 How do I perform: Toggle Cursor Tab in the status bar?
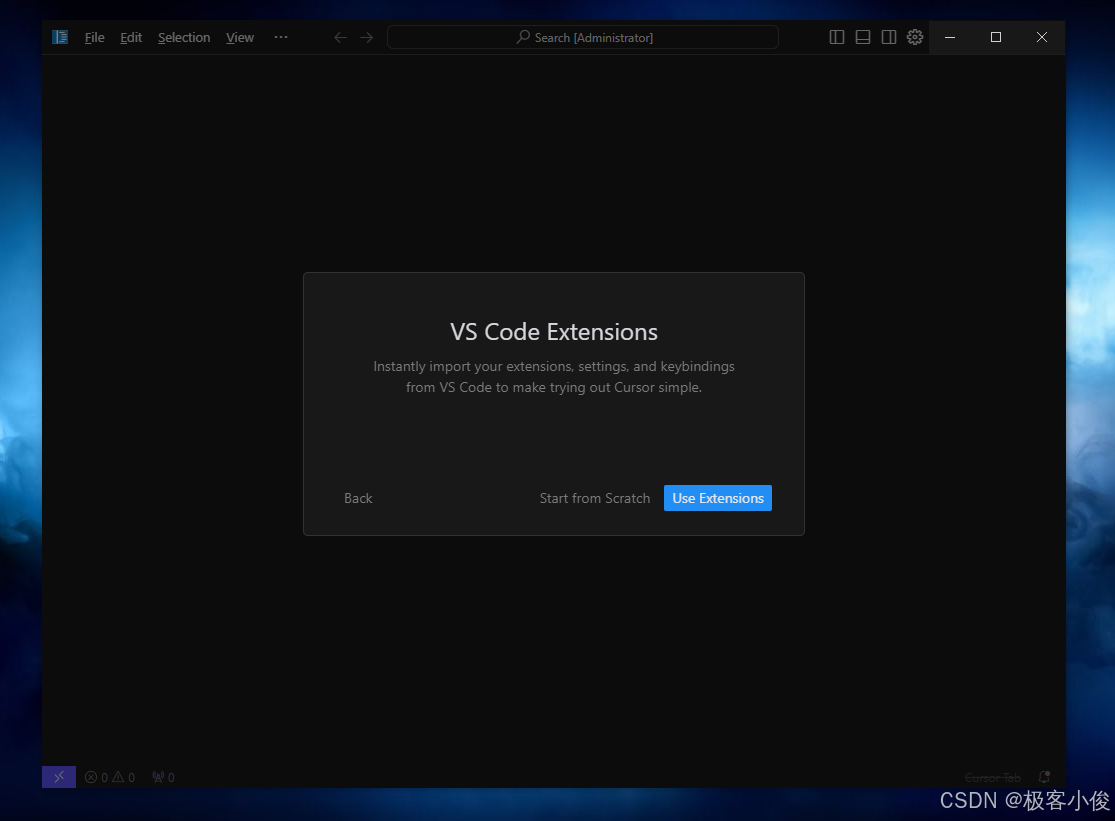(993, 778)
